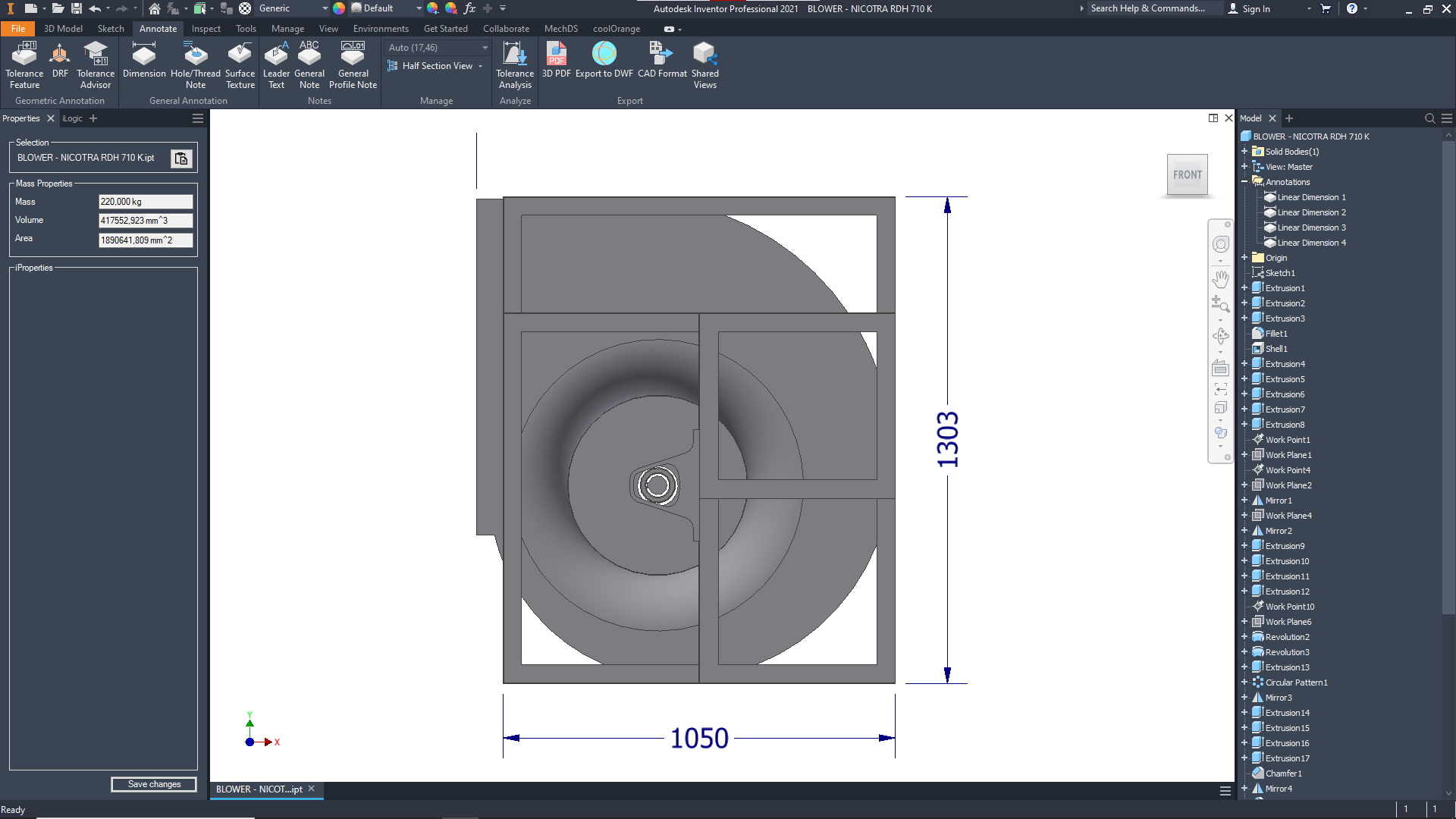Click the appearance color wheel icon
This screenshot has height=819, width=1456.
coord(339,8)
